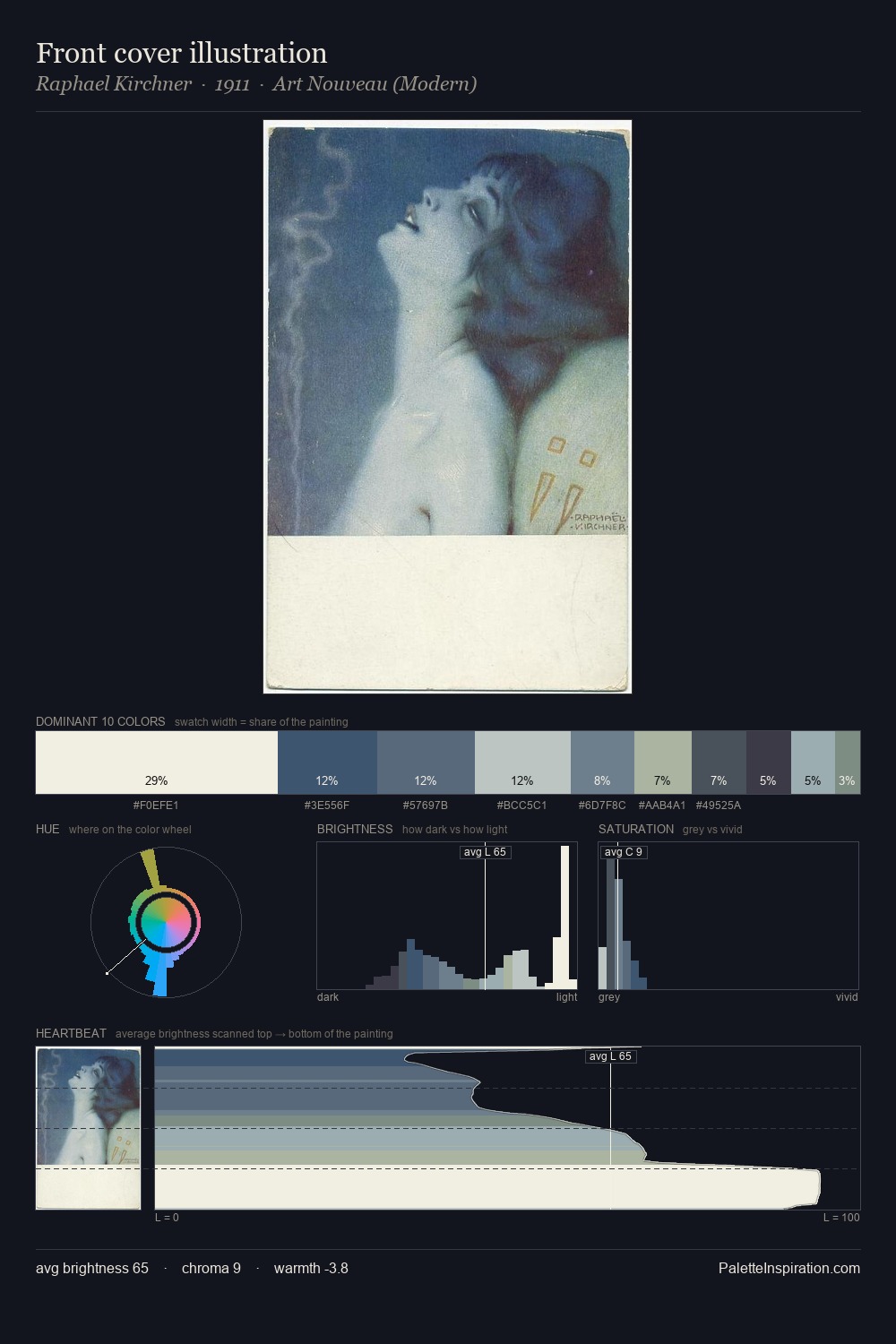896x1344 pixels.
Task: Click the avg brightness 65 footer text
Action: (92, 1268)
